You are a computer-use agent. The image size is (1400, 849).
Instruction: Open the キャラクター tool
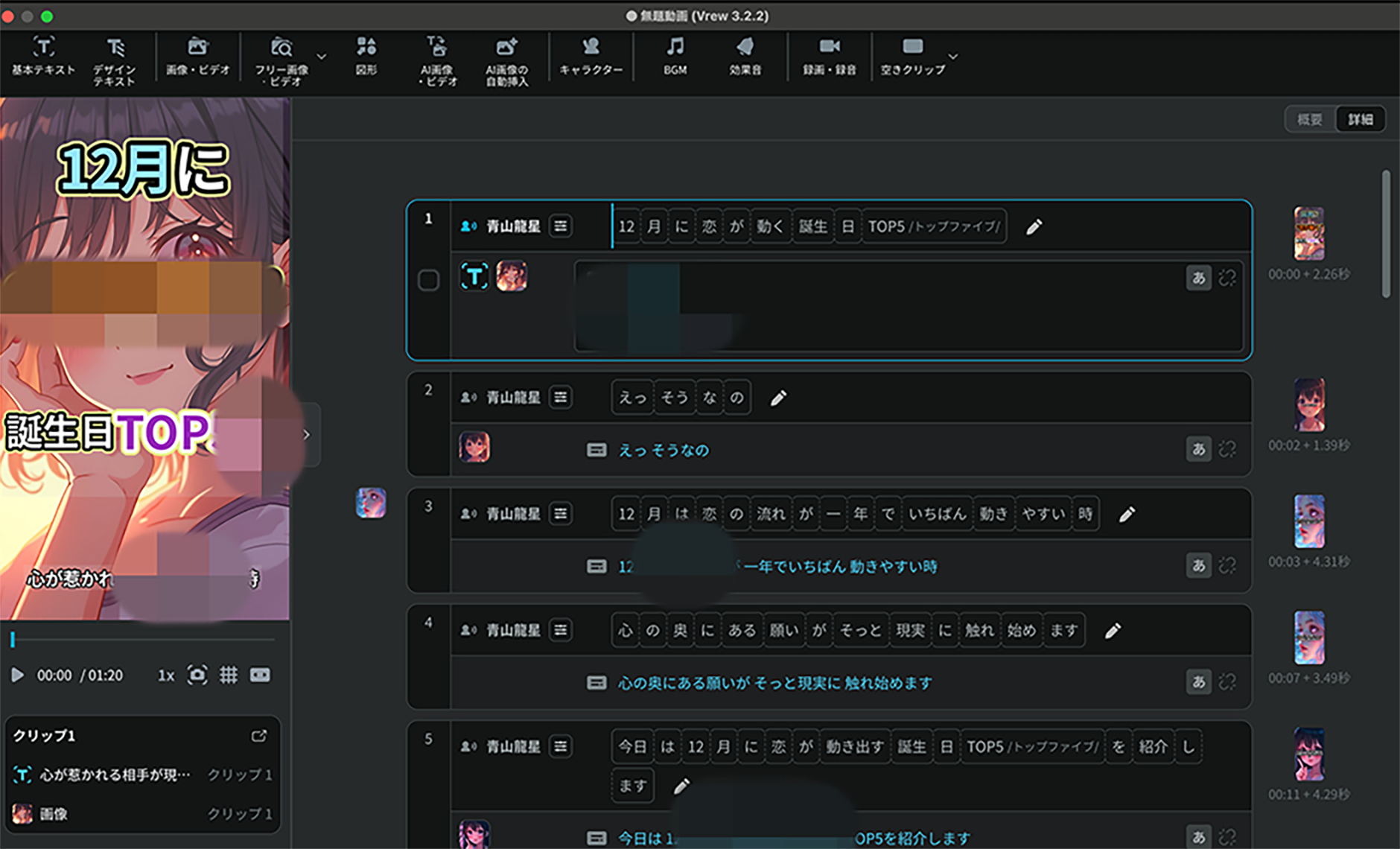tap(591, 57)
